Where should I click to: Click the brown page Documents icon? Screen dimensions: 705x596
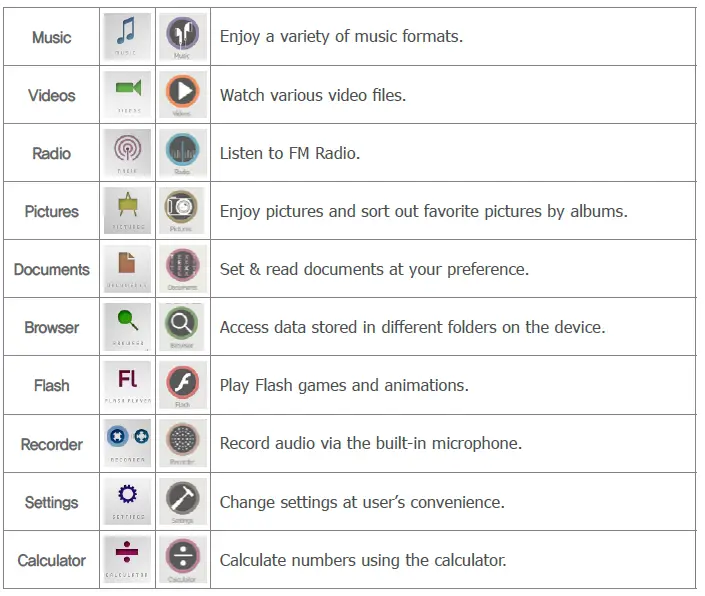pos(127,269)
